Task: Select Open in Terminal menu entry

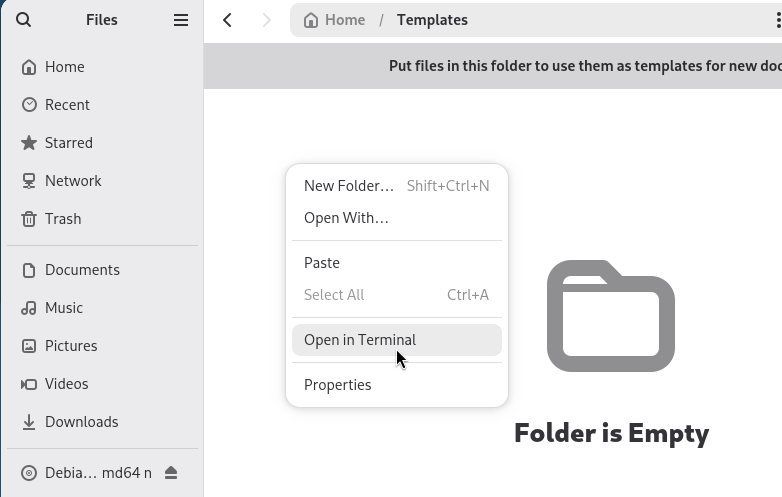Action: point(360,340)
